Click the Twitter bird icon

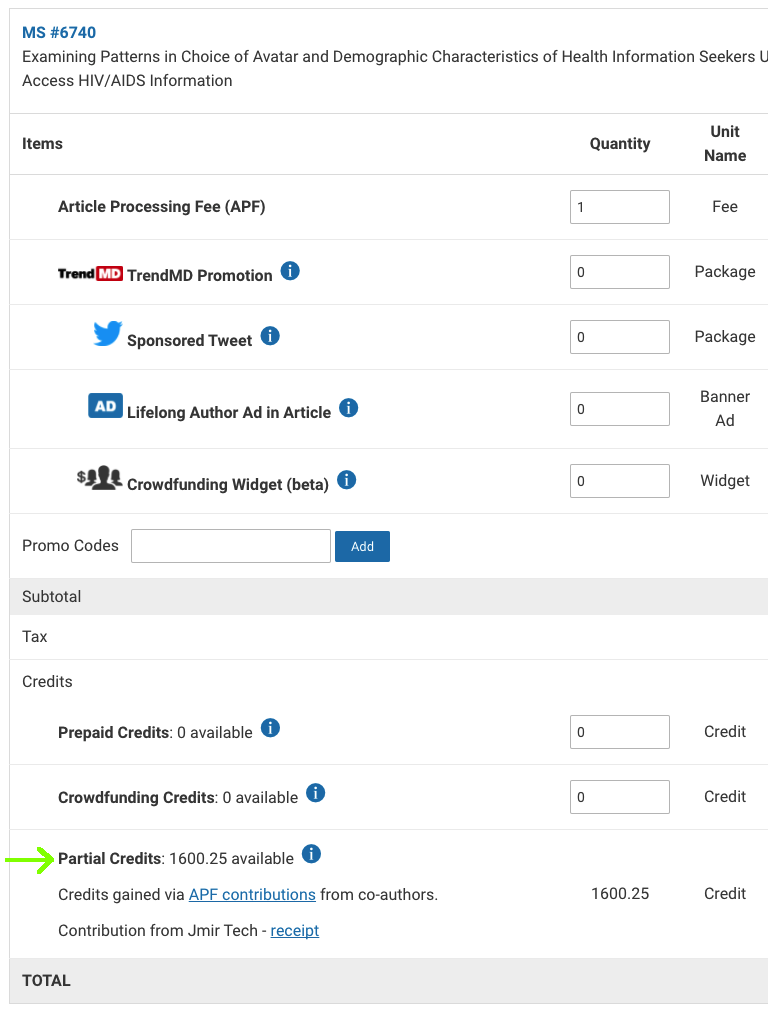pyautogui.click(x=107, y=334)
